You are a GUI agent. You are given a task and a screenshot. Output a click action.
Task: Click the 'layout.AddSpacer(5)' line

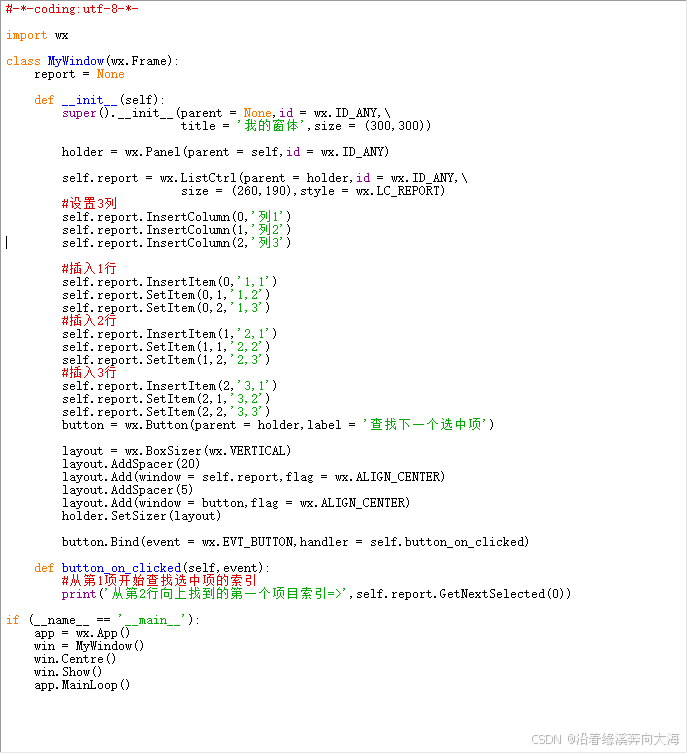click(x=127, y=489)
